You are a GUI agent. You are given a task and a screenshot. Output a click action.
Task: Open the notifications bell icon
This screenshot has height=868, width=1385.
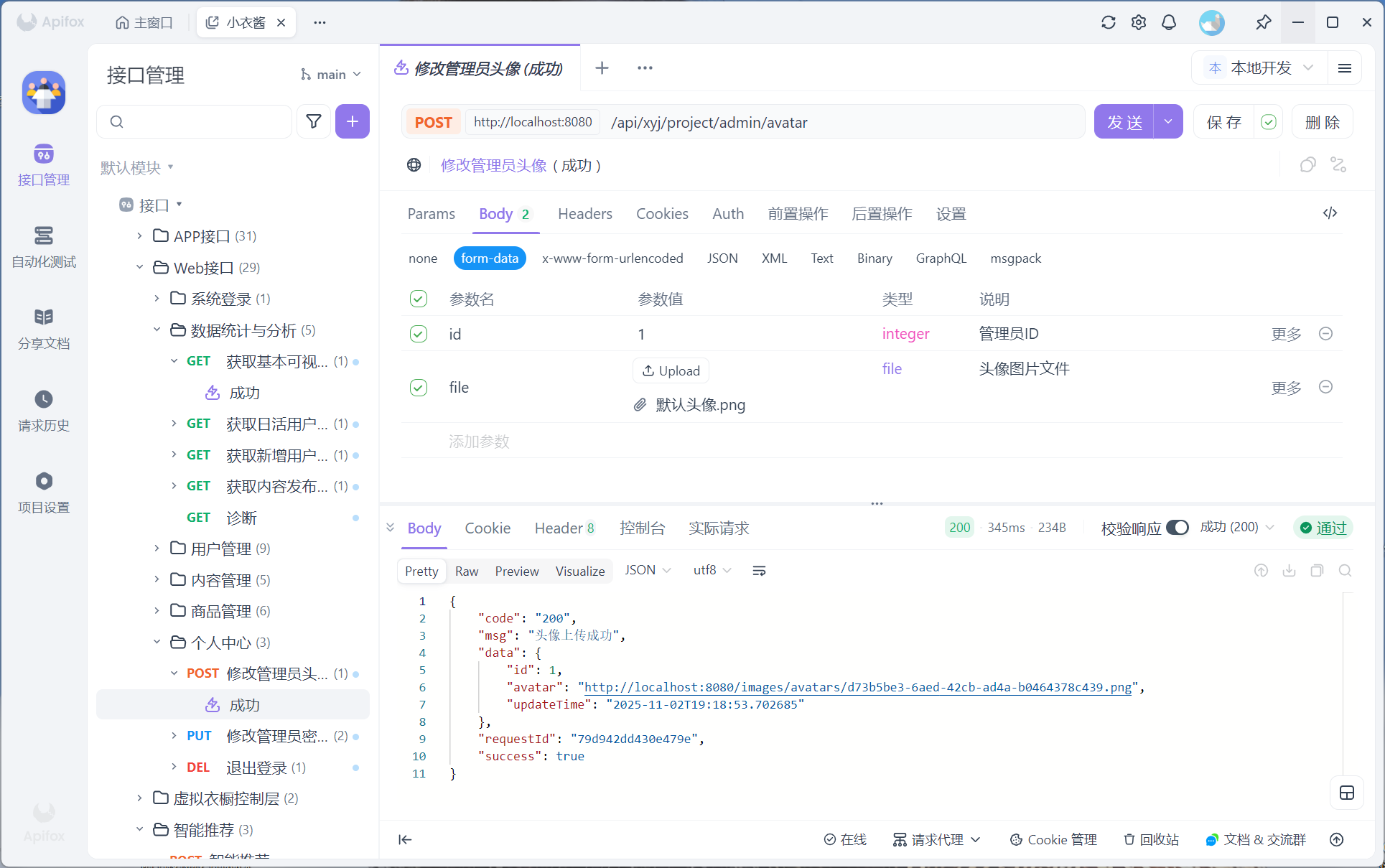tap(1169, 22)
